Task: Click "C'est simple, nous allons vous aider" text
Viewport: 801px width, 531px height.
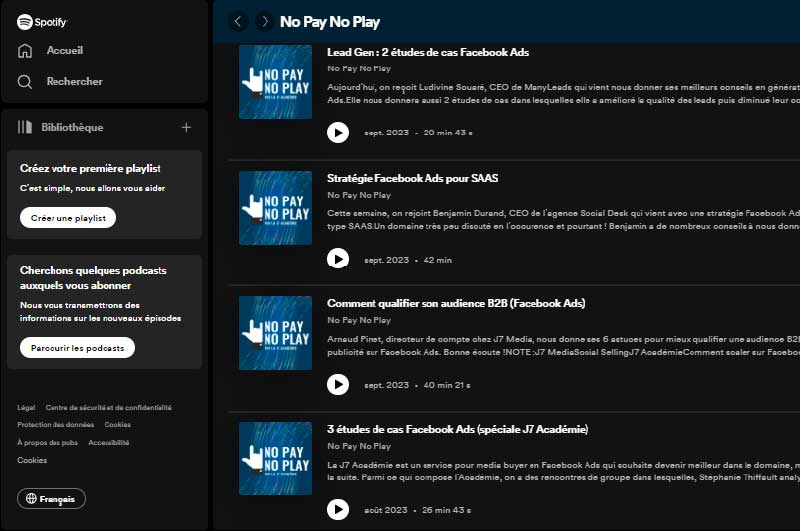Action: click(92, 188)
